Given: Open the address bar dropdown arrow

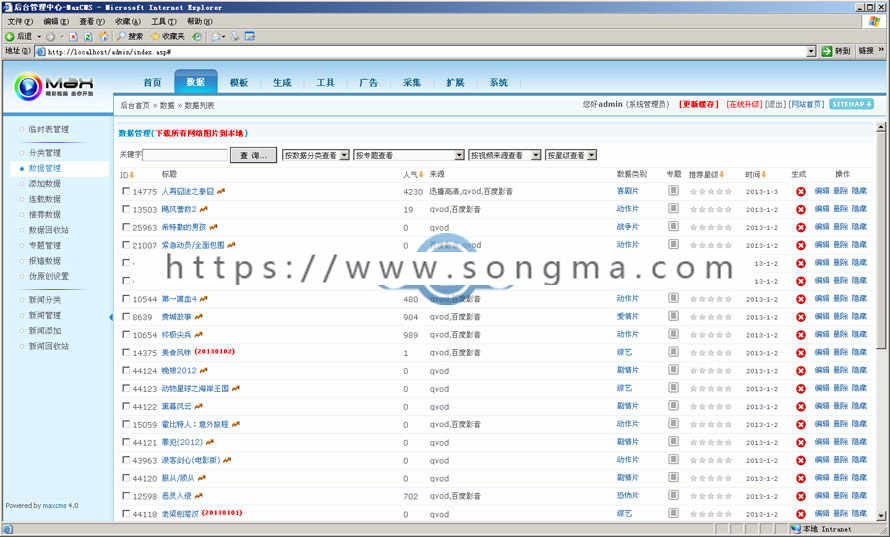Looking at the screenshot, I should coord(811,52).
